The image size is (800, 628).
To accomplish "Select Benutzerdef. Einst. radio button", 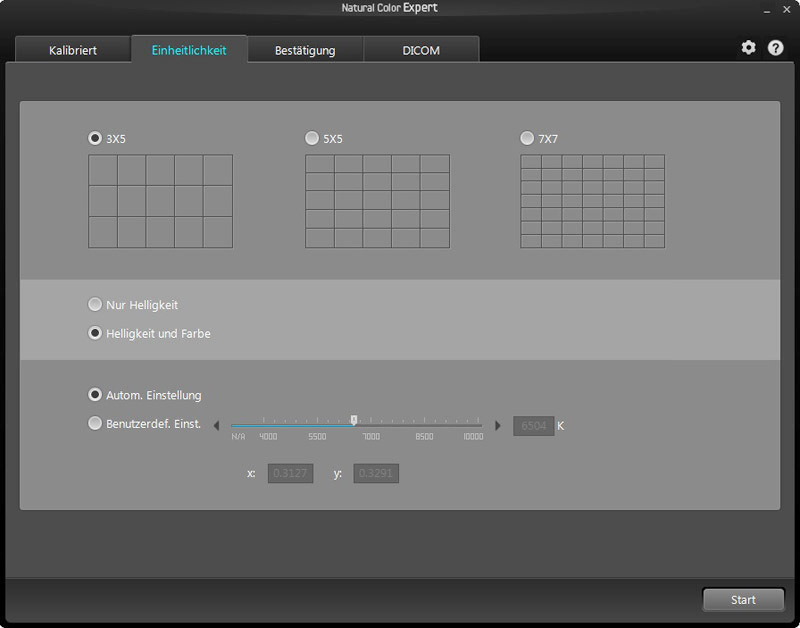I will (95, 423).
